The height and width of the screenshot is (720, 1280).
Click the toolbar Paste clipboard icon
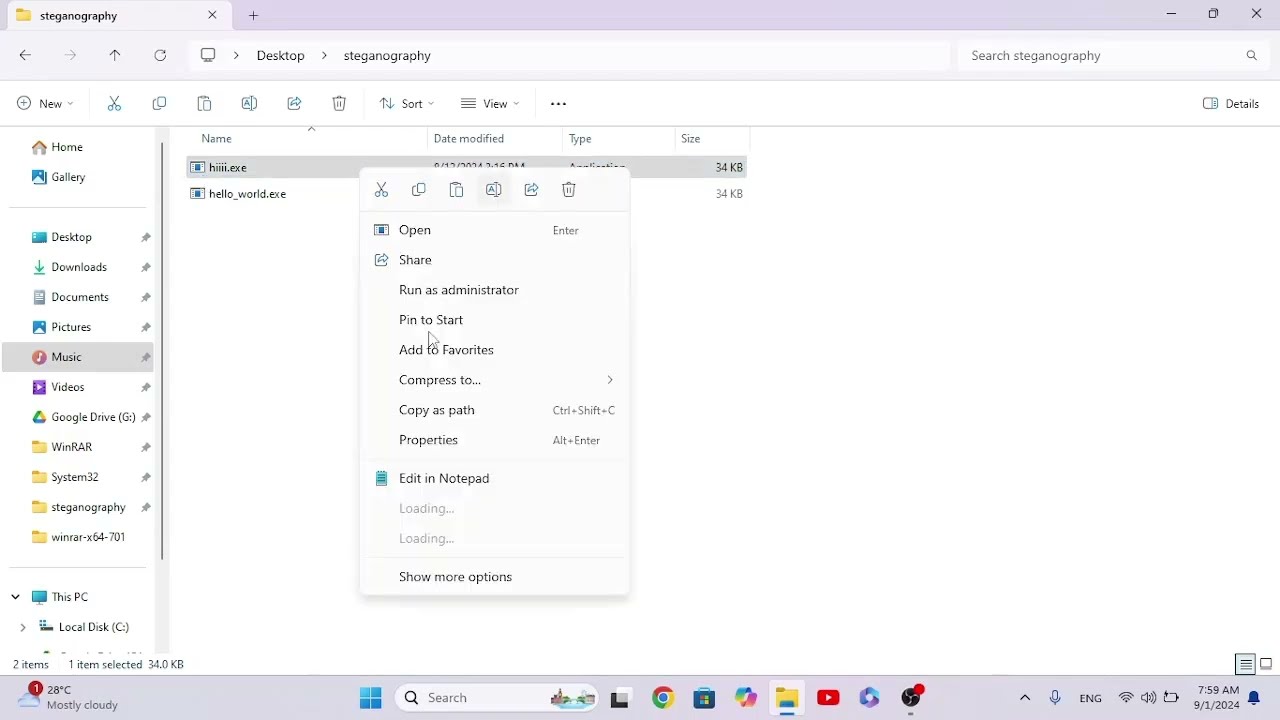pos(204,104)
